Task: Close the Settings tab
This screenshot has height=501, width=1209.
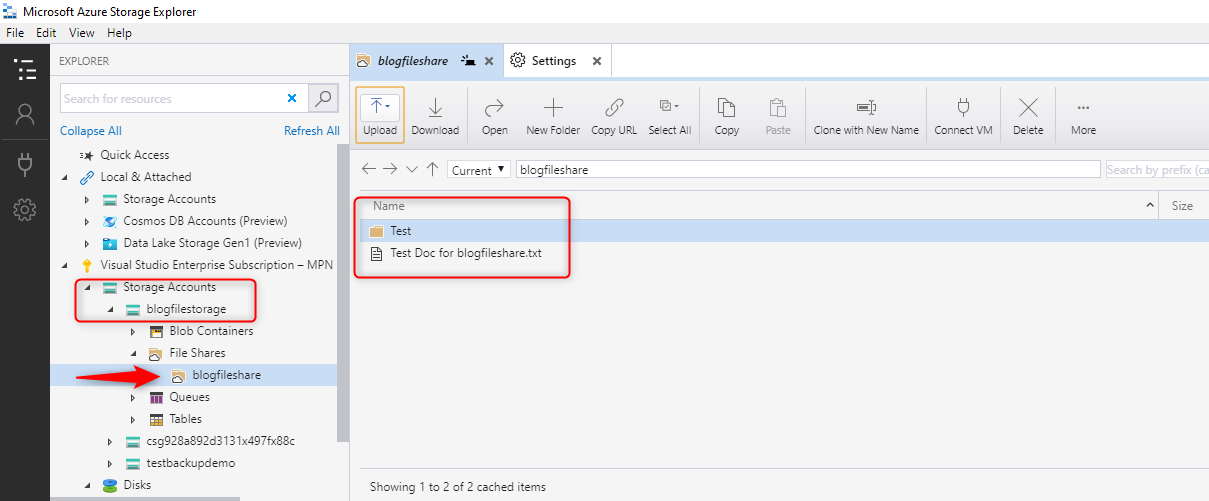Action: [x=597, y=61]
